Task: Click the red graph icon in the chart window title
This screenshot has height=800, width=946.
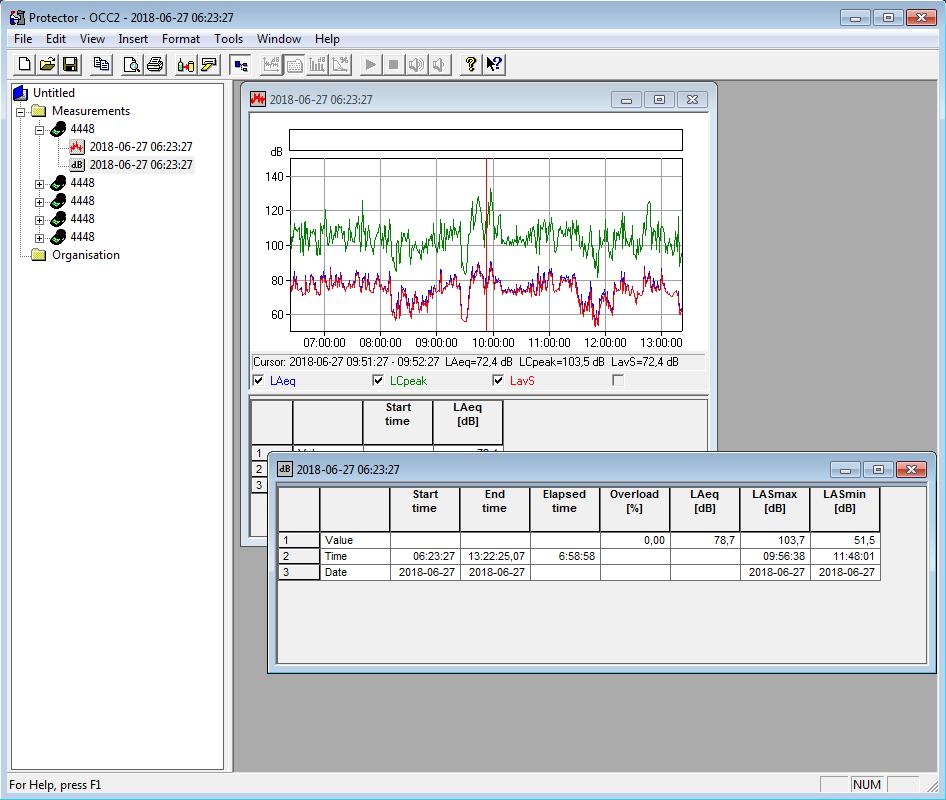Action: pos(258,99)
